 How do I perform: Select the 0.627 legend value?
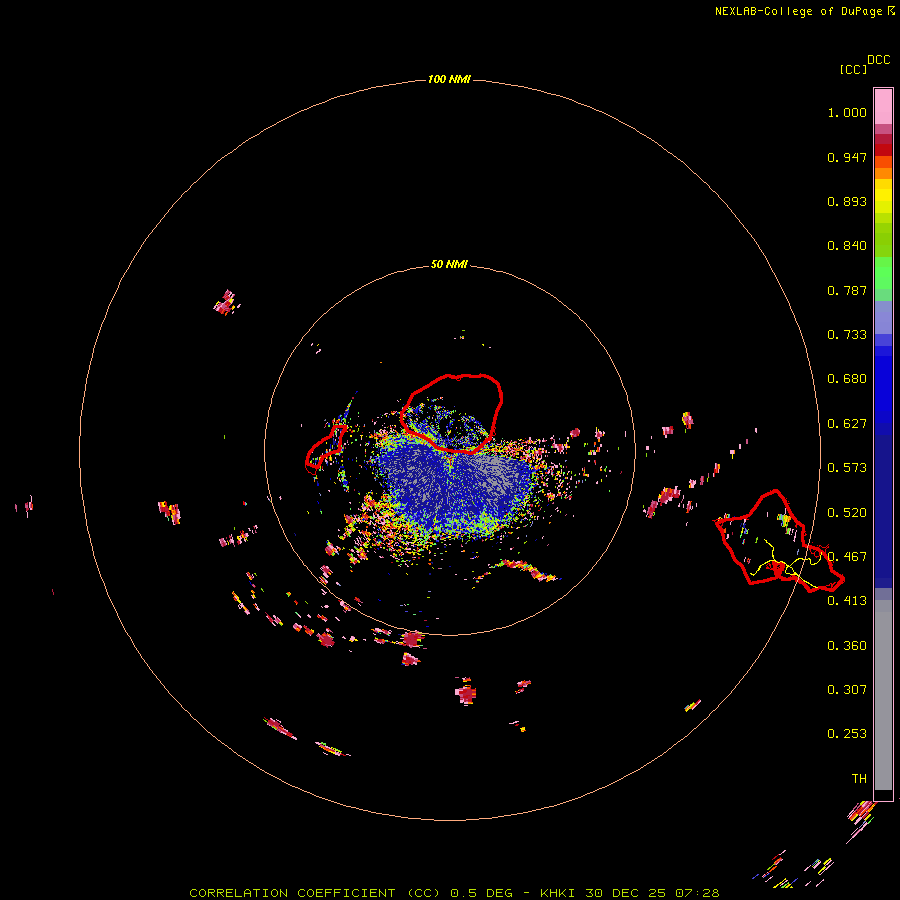(x=847, y=424)
